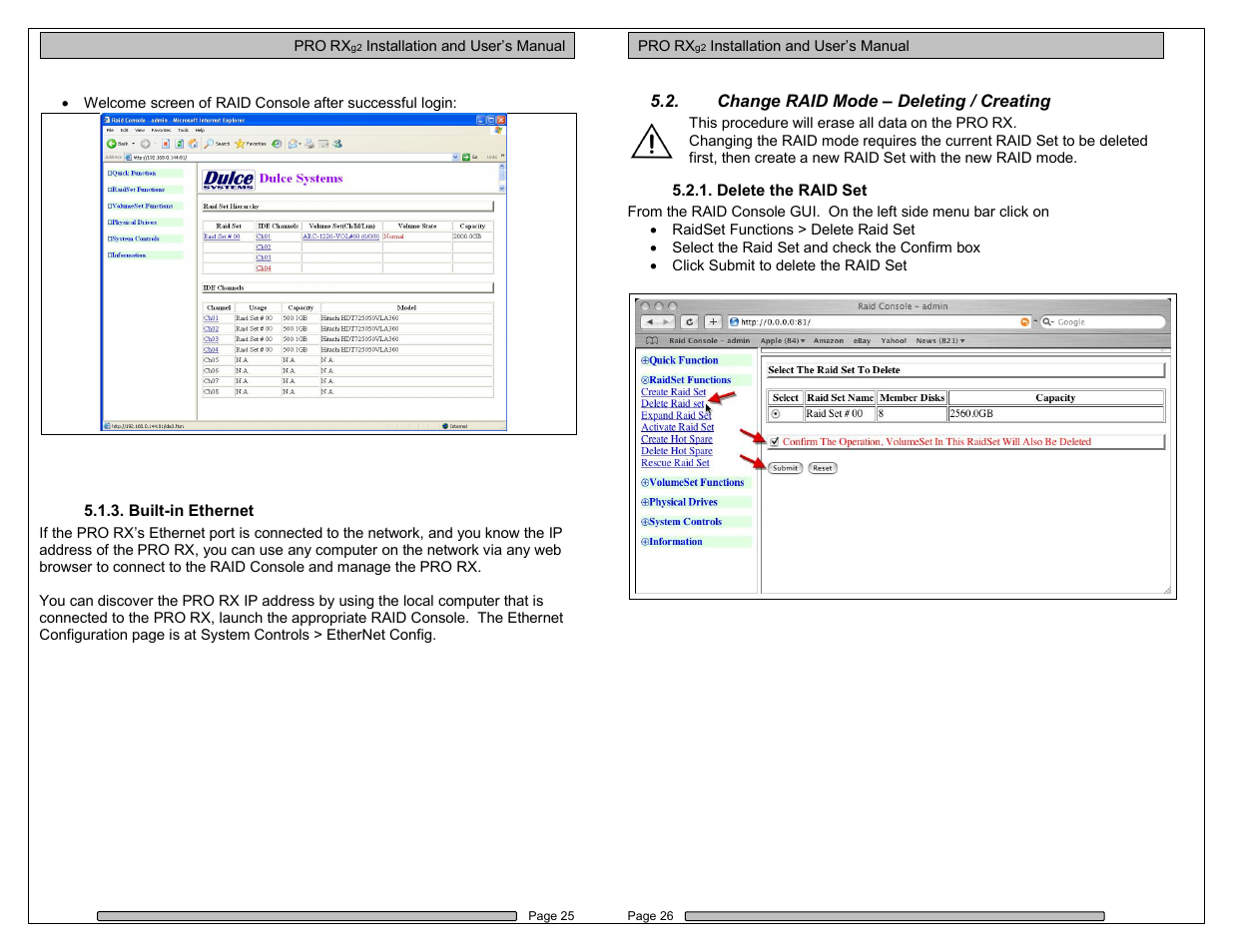Click the Amazon bookmark in Safari bookmarks bar
The height and width of the screenshot is (952, 1233).
point(829,341)
